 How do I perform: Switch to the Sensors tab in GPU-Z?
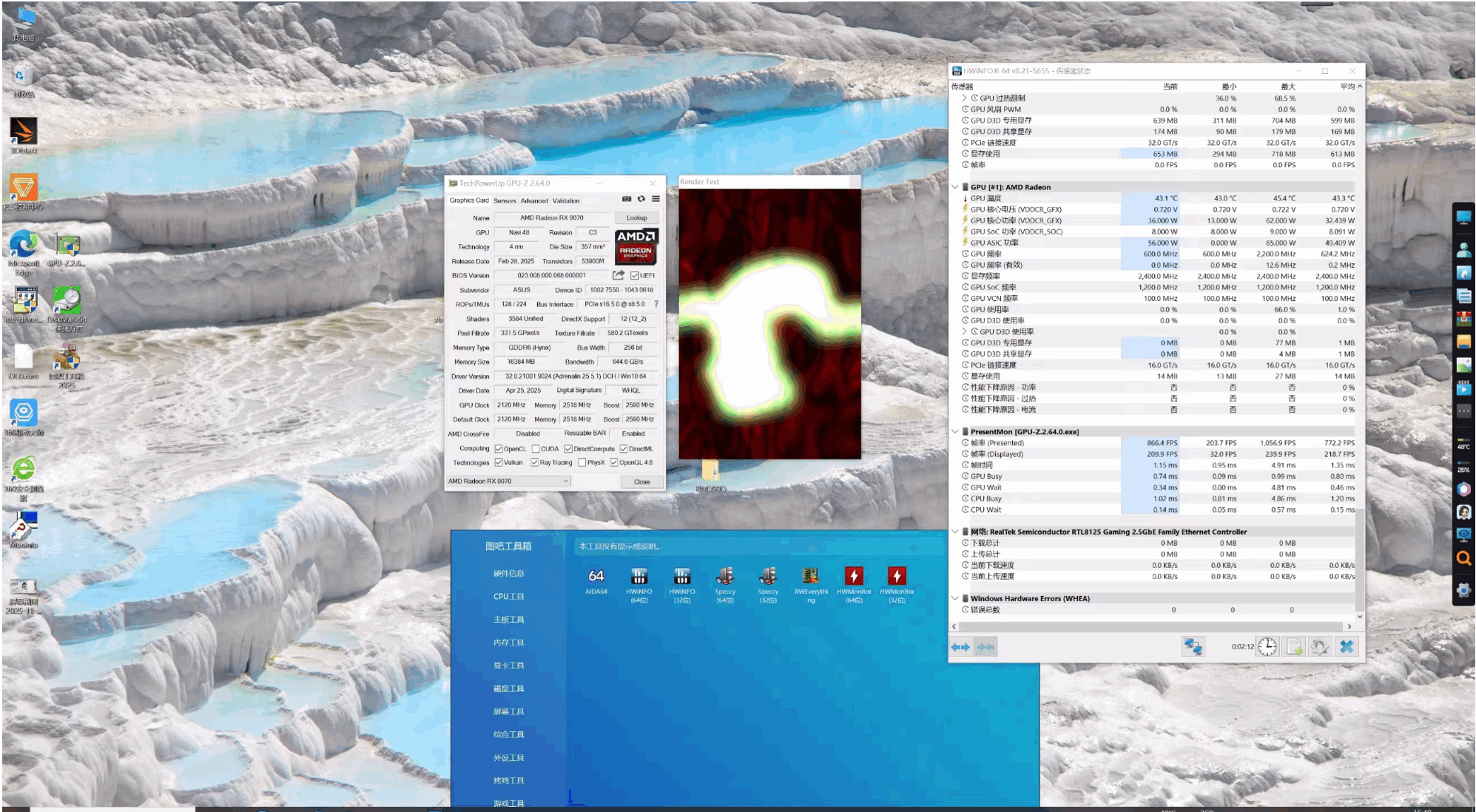[505, 200]
